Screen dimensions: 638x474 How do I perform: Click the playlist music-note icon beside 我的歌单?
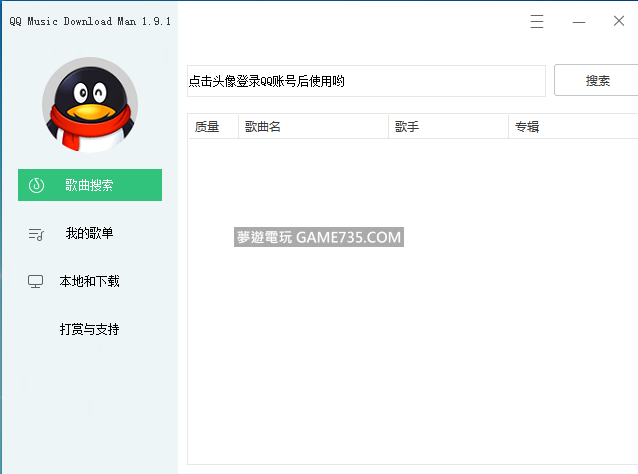pos(36,234)
